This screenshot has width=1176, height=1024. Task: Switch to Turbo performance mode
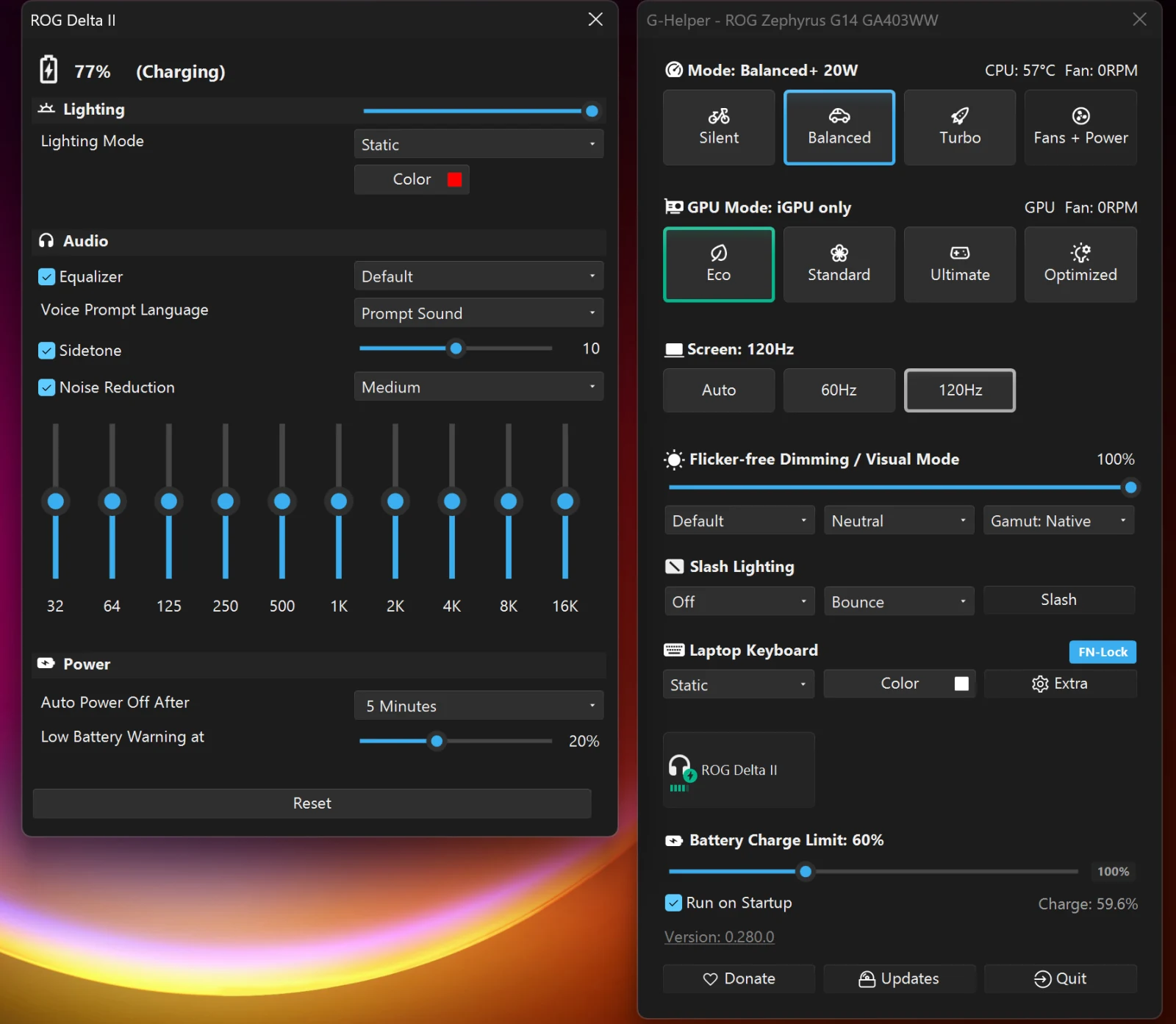pos(960,127)
